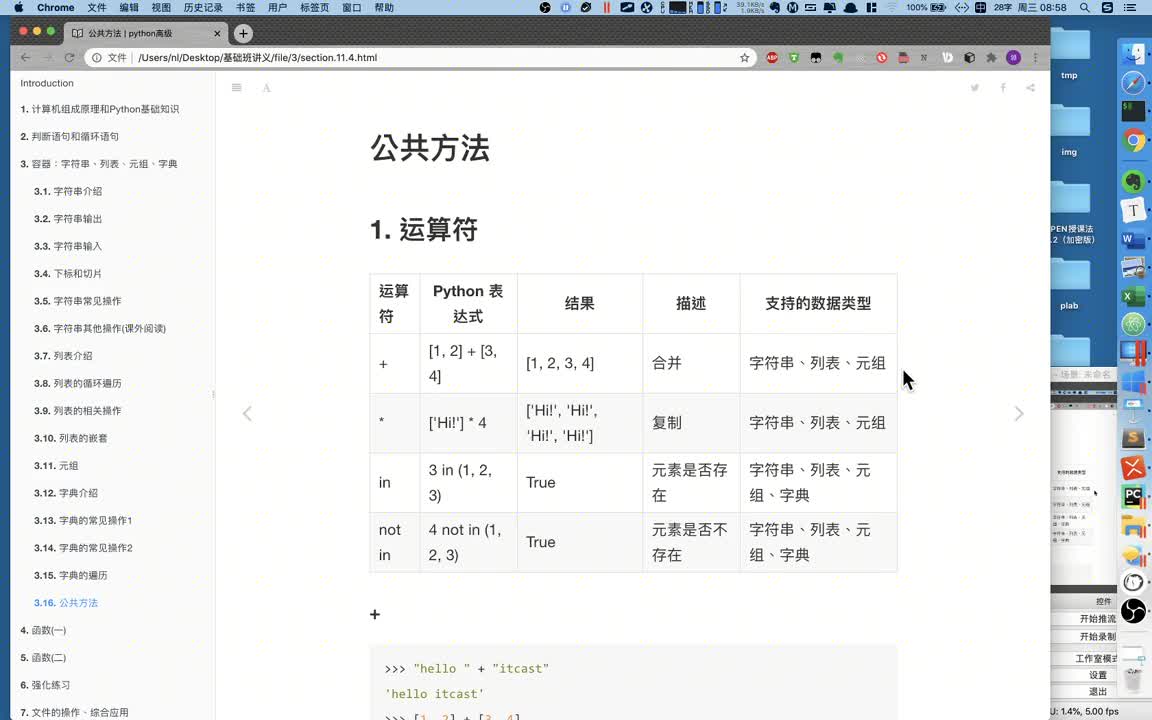Click the Evernote clipper extension icon
This screenshot has width=1152, height=720.
(838, 57)
